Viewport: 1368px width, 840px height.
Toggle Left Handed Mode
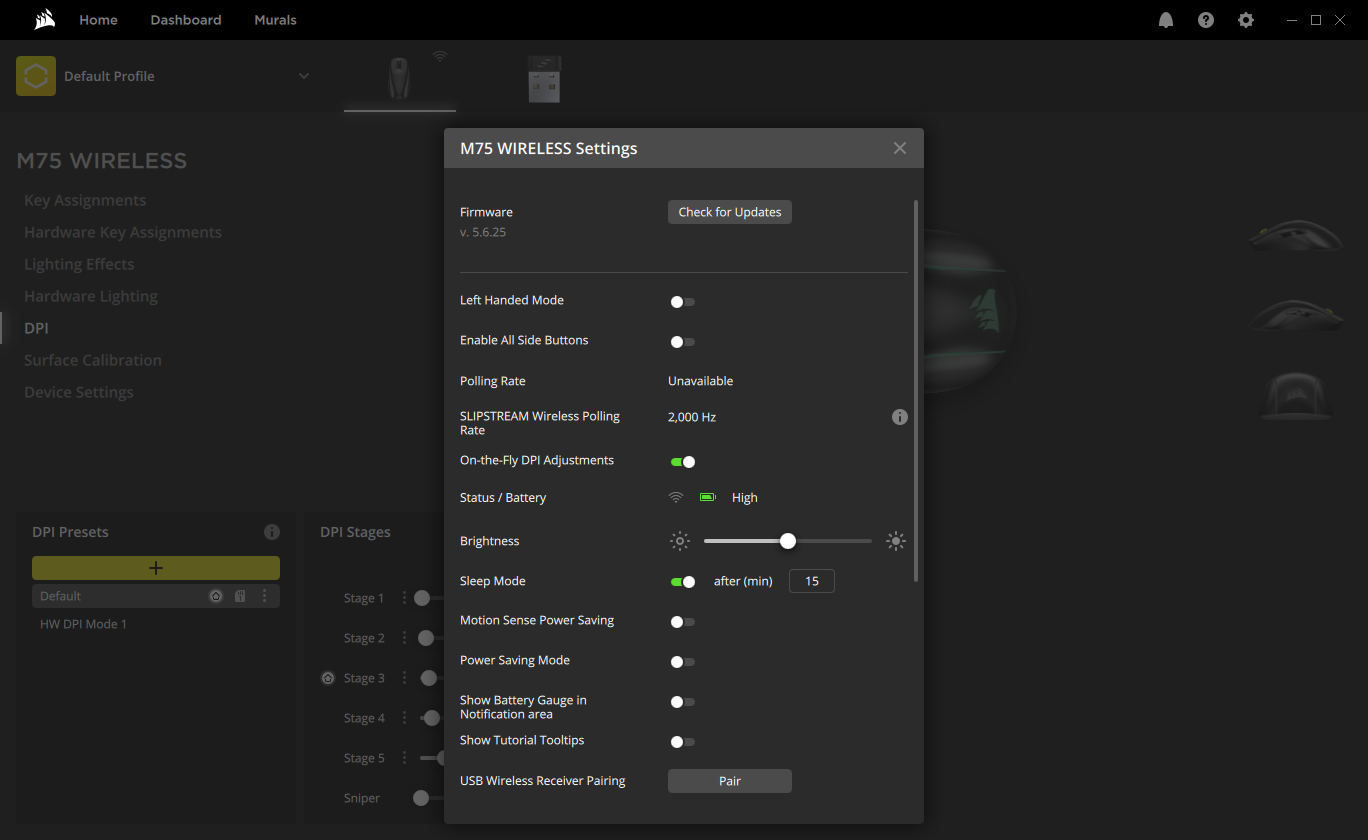click(682, 301)
